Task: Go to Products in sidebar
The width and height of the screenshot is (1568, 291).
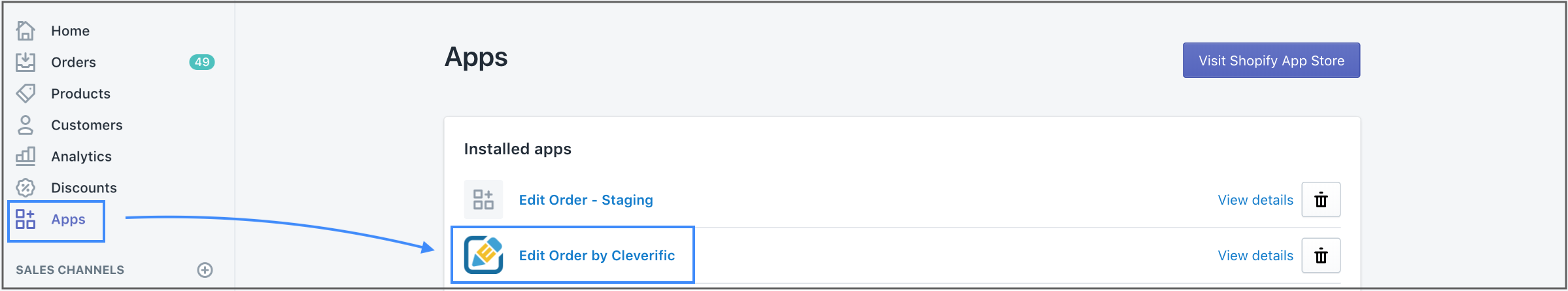Action: [x=81, y=94]
